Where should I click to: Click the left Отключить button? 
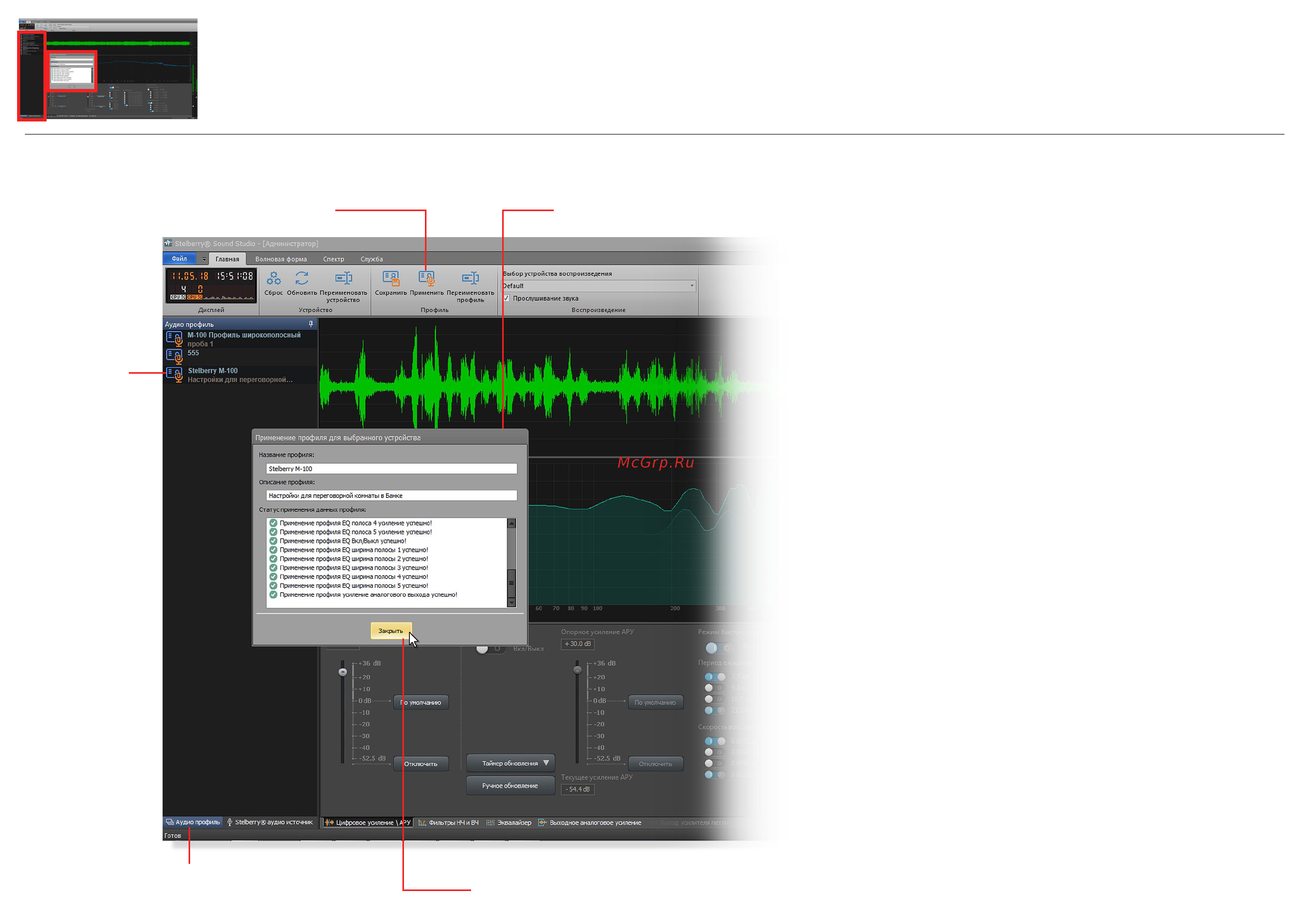421,763
